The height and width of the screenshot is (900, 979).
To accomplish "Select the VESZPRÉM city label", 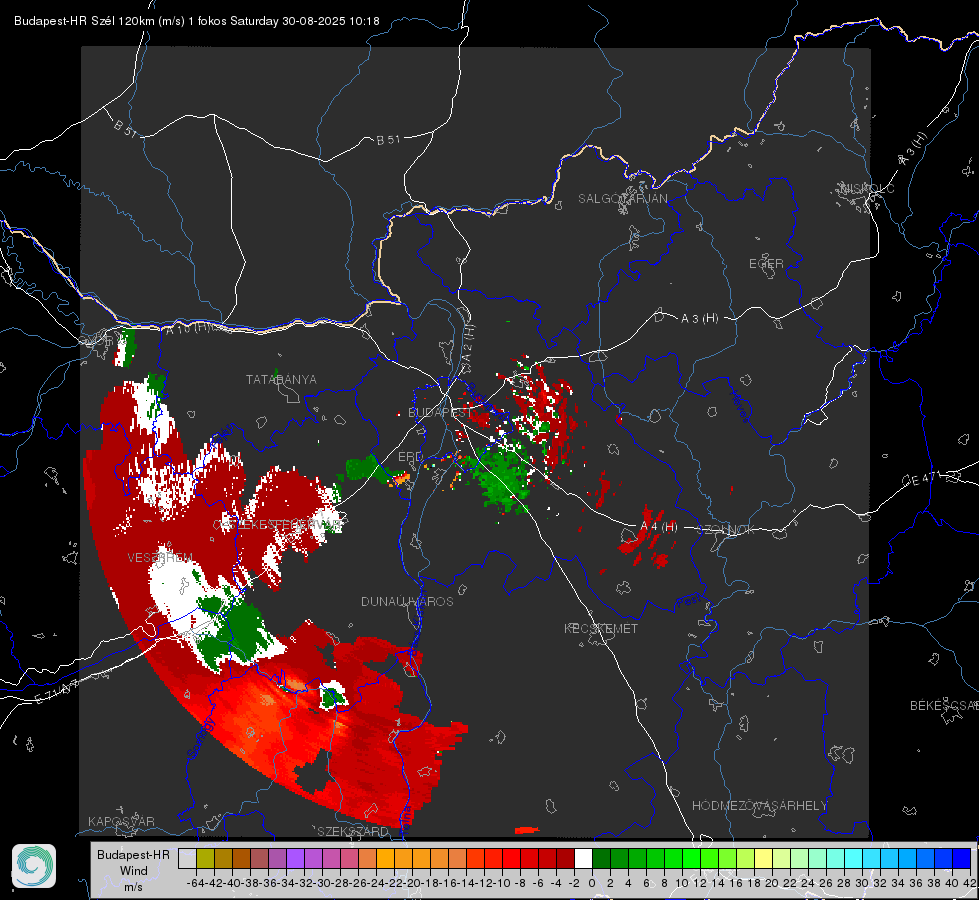I will [160, 557].
